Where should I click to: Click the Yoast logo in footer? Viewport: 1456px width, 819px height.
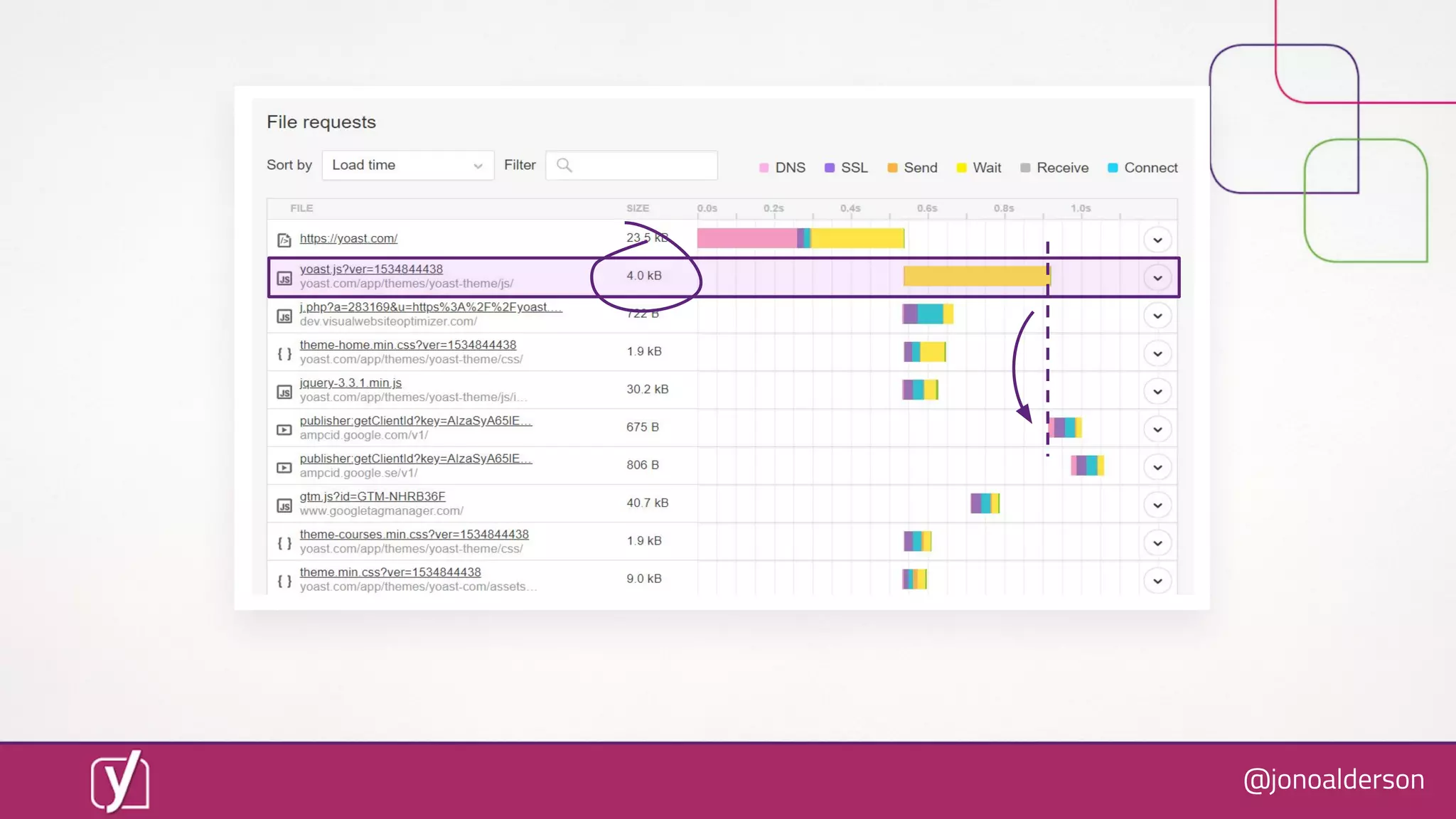coord(119,781)
